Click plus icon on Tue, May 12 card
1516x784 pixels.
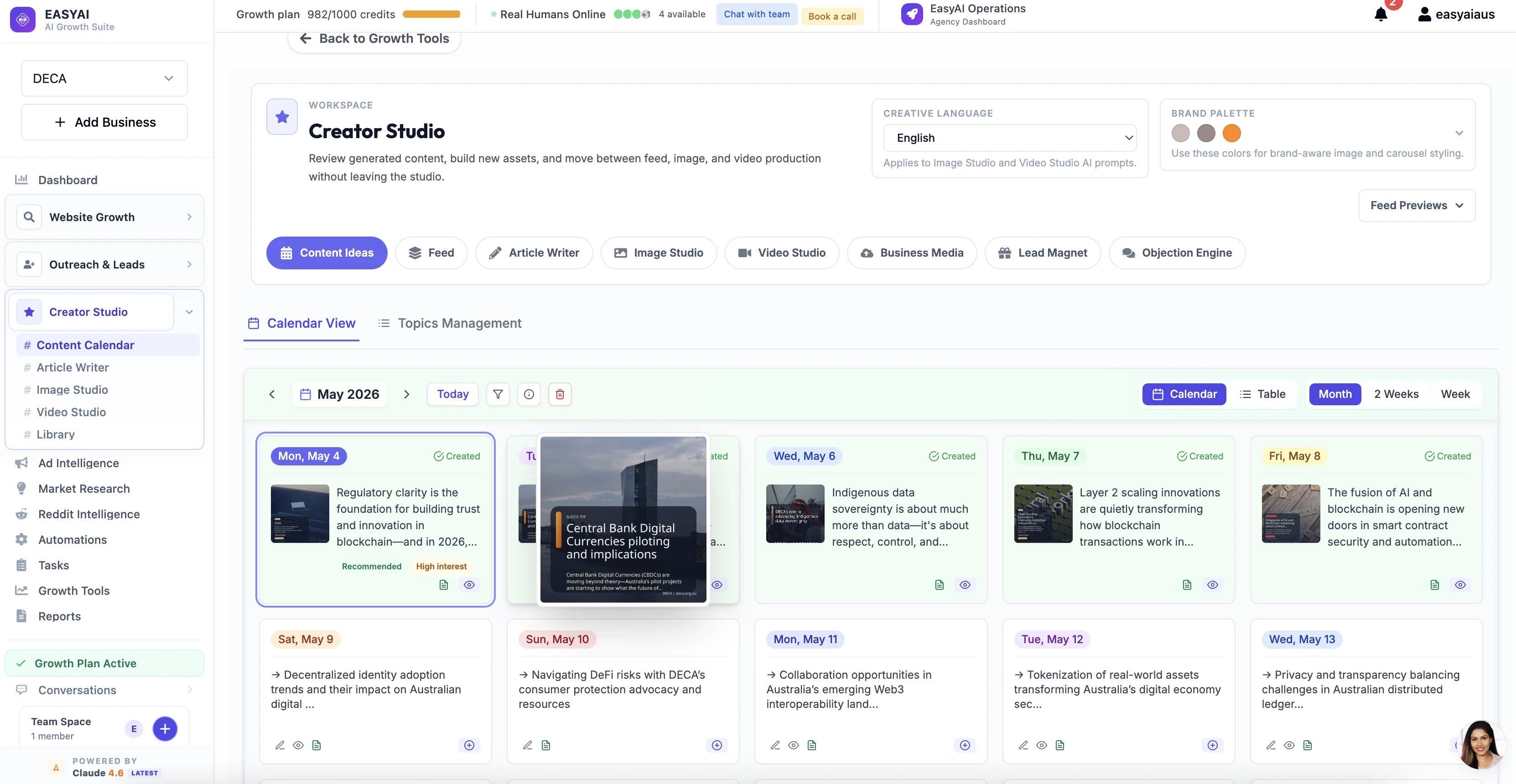click(x=1213, y=745)
